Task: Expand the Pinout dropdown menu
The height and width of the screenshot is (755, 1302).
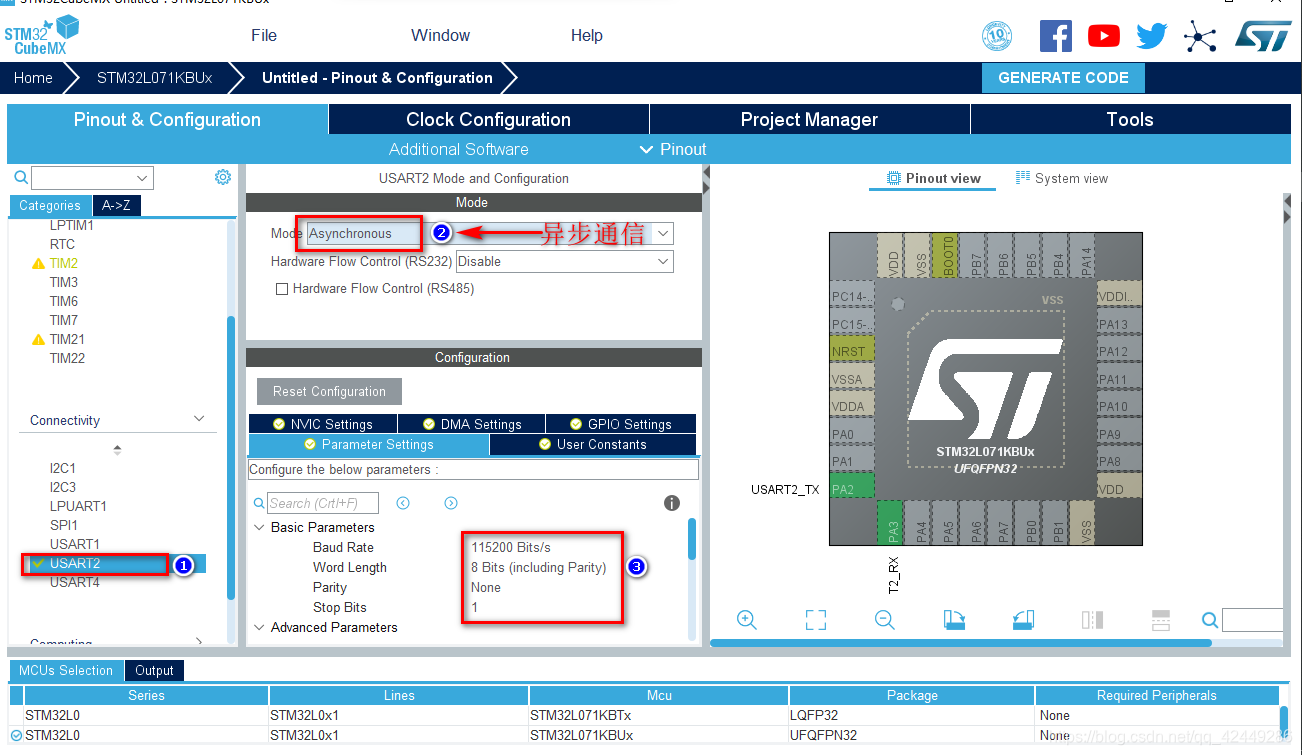Action: 673,149
